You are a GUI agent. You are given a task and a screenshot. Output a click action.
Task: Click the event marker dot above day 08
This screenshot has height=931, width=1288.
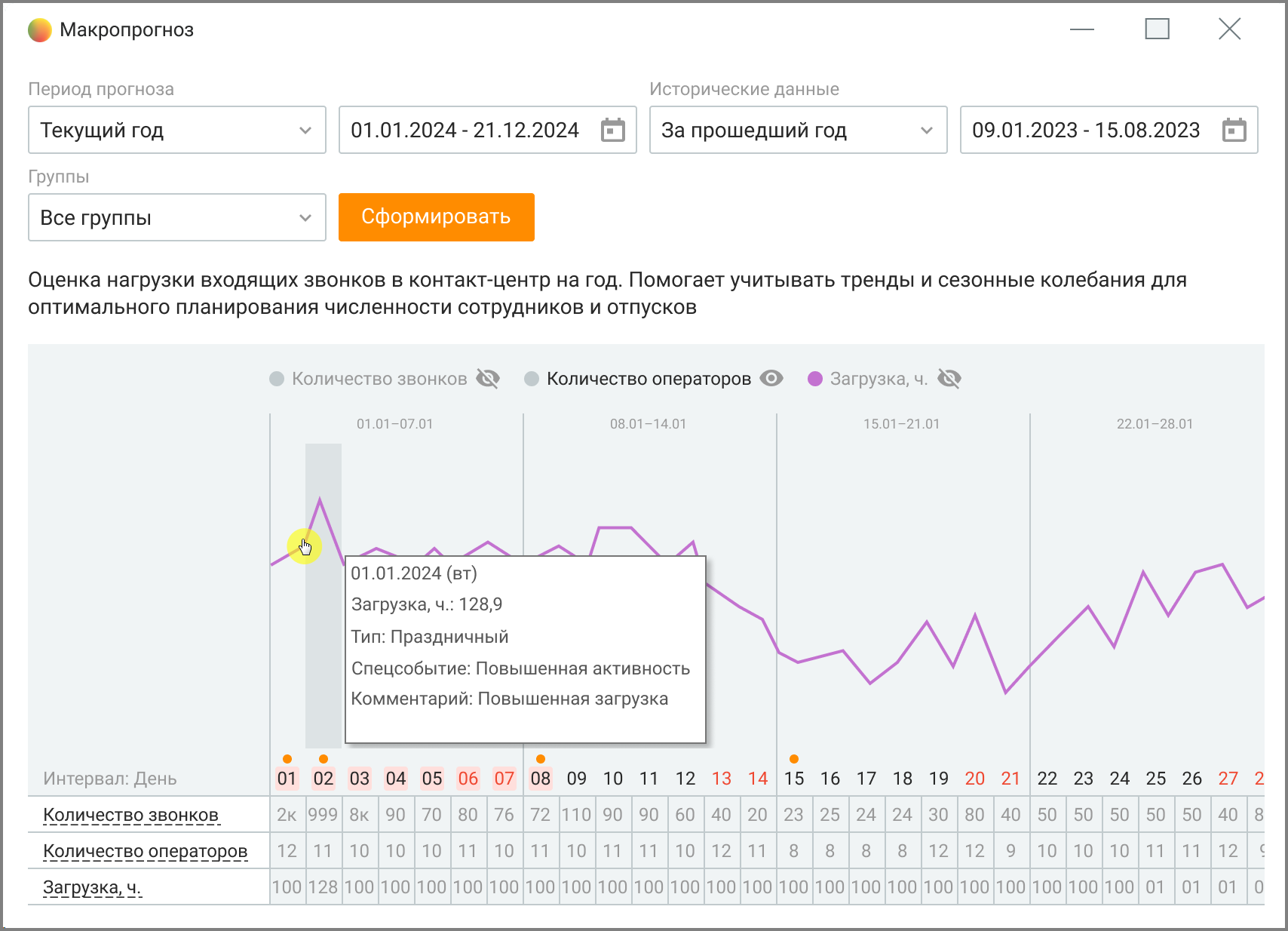(541, 759)
